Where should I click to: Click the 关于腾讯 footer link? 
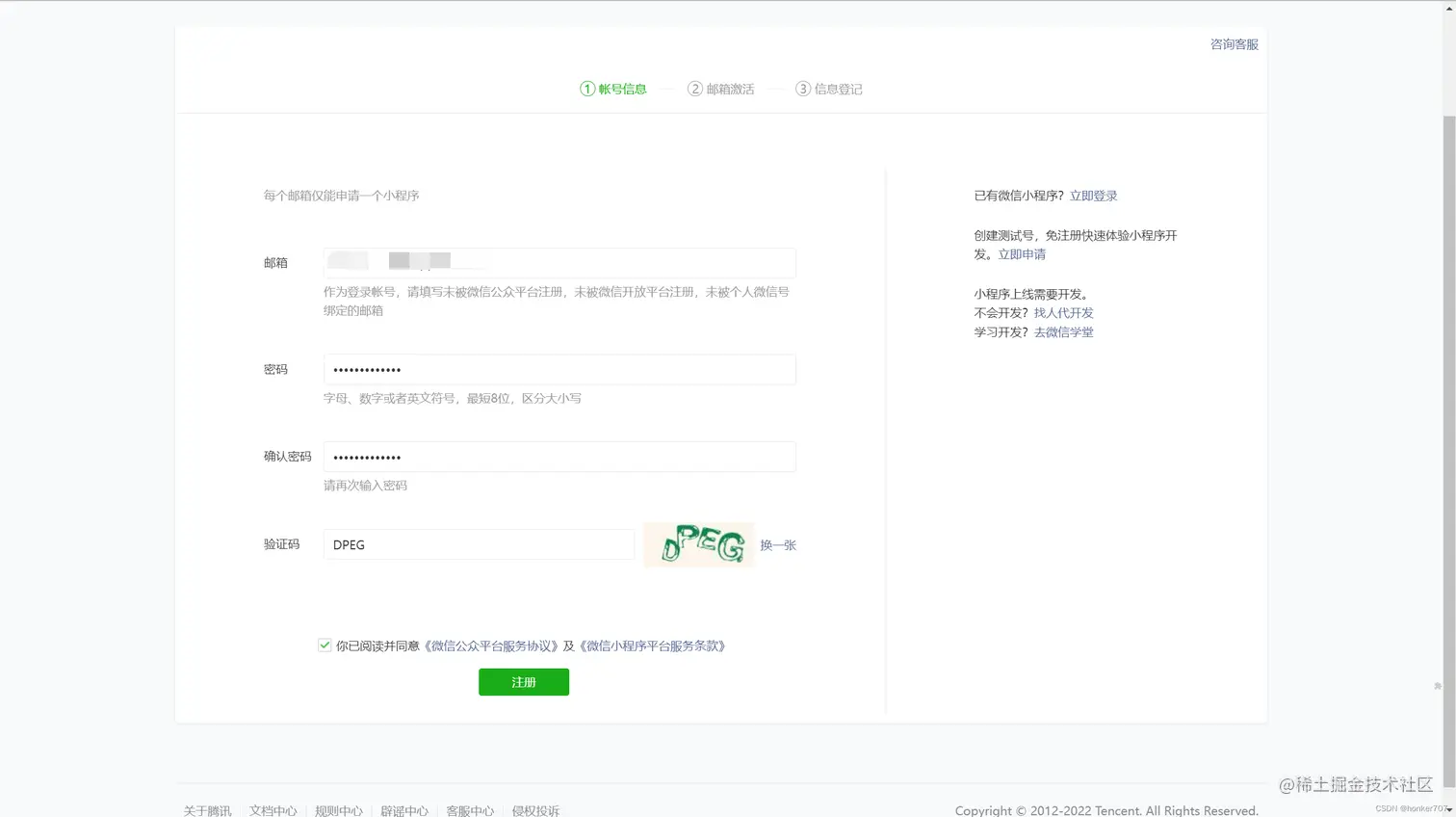coord(206,810)
